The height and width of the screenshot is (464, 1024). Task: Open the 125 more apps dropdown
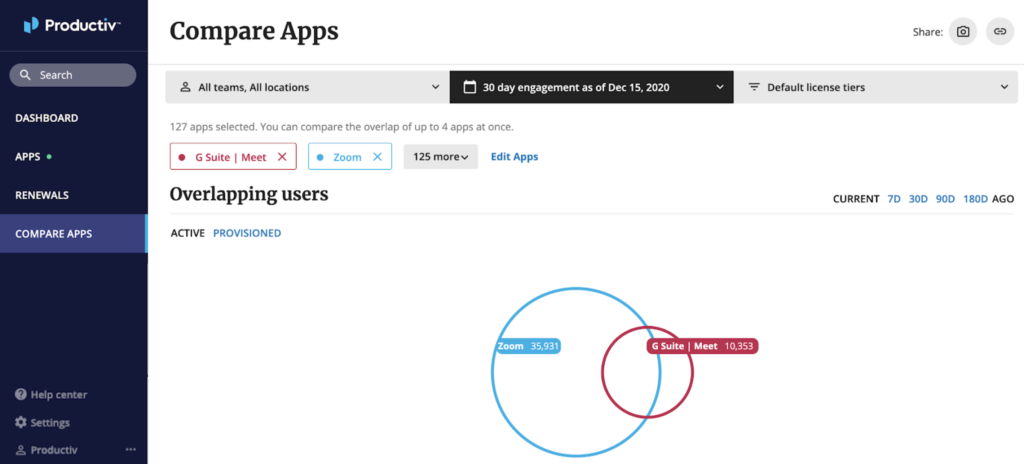pos(441,157)
